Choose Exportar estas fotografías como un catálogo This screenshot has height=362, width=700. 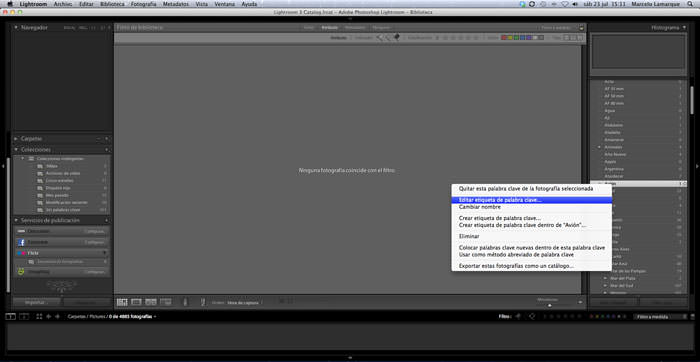click(516, 266)
